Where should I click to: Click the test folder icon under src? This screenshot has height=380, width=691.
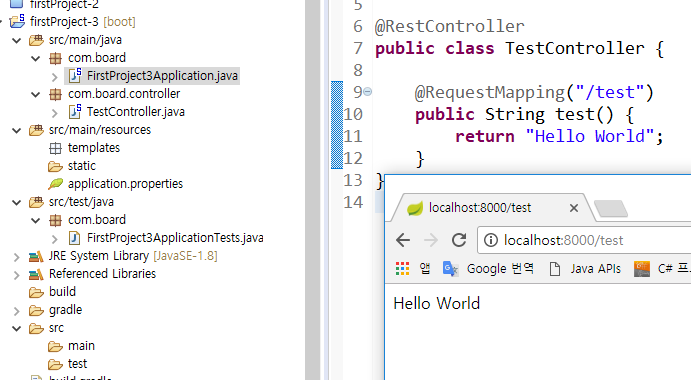[55, 365]
